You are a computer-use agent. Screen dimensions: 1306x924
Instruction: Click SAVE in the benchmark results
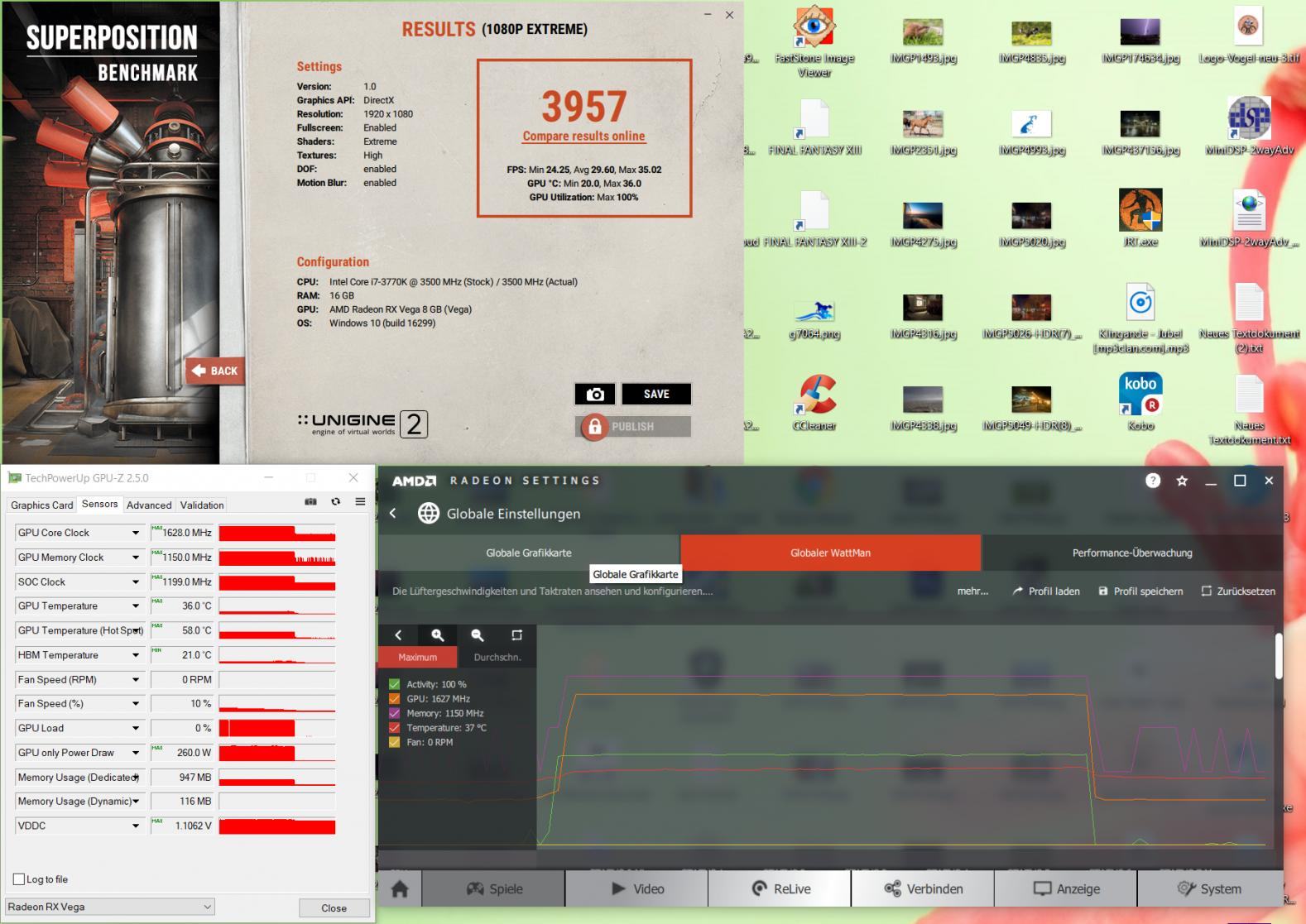point(656,395)
